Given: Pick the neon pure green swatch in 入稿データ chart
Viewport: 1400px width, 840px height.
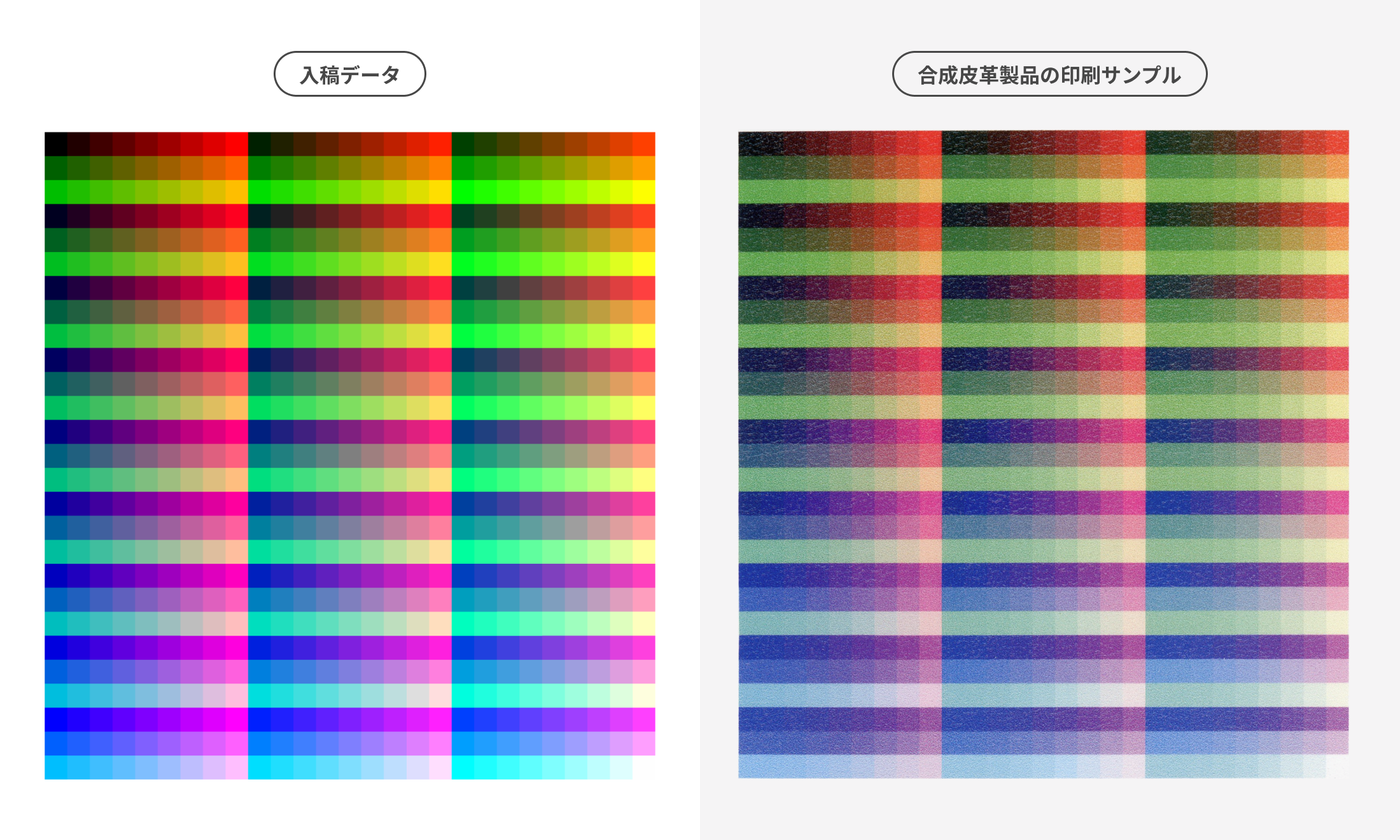Looking at the screenshot, I should click(x=463, y=192).
